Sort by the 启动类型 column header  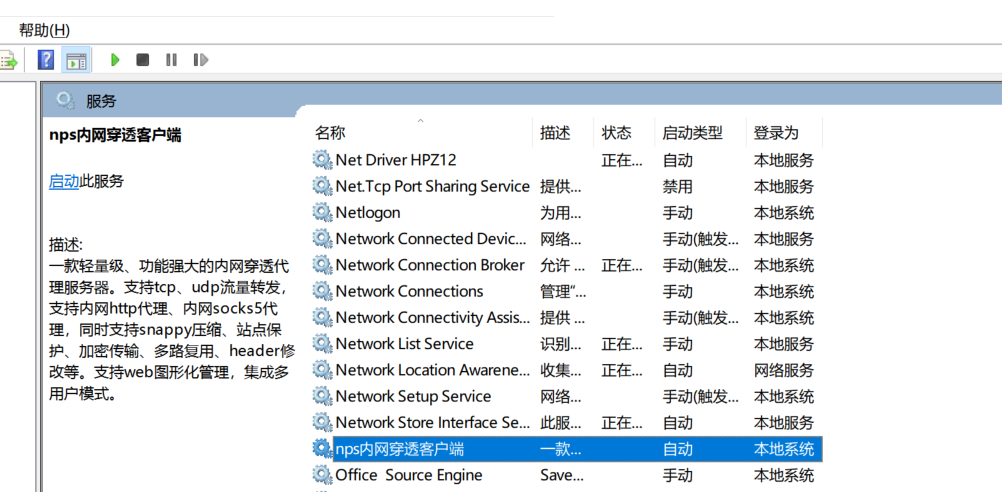(692, 133)
